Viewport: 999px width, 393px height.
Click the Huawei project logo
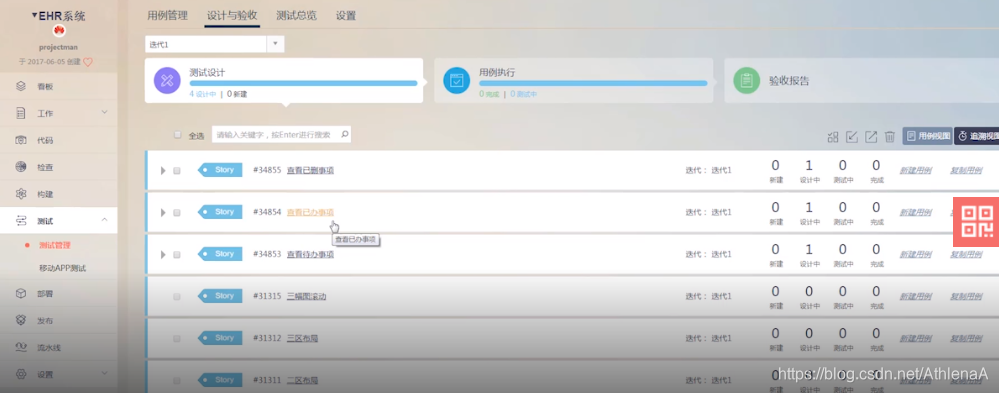tap(59, 30)
